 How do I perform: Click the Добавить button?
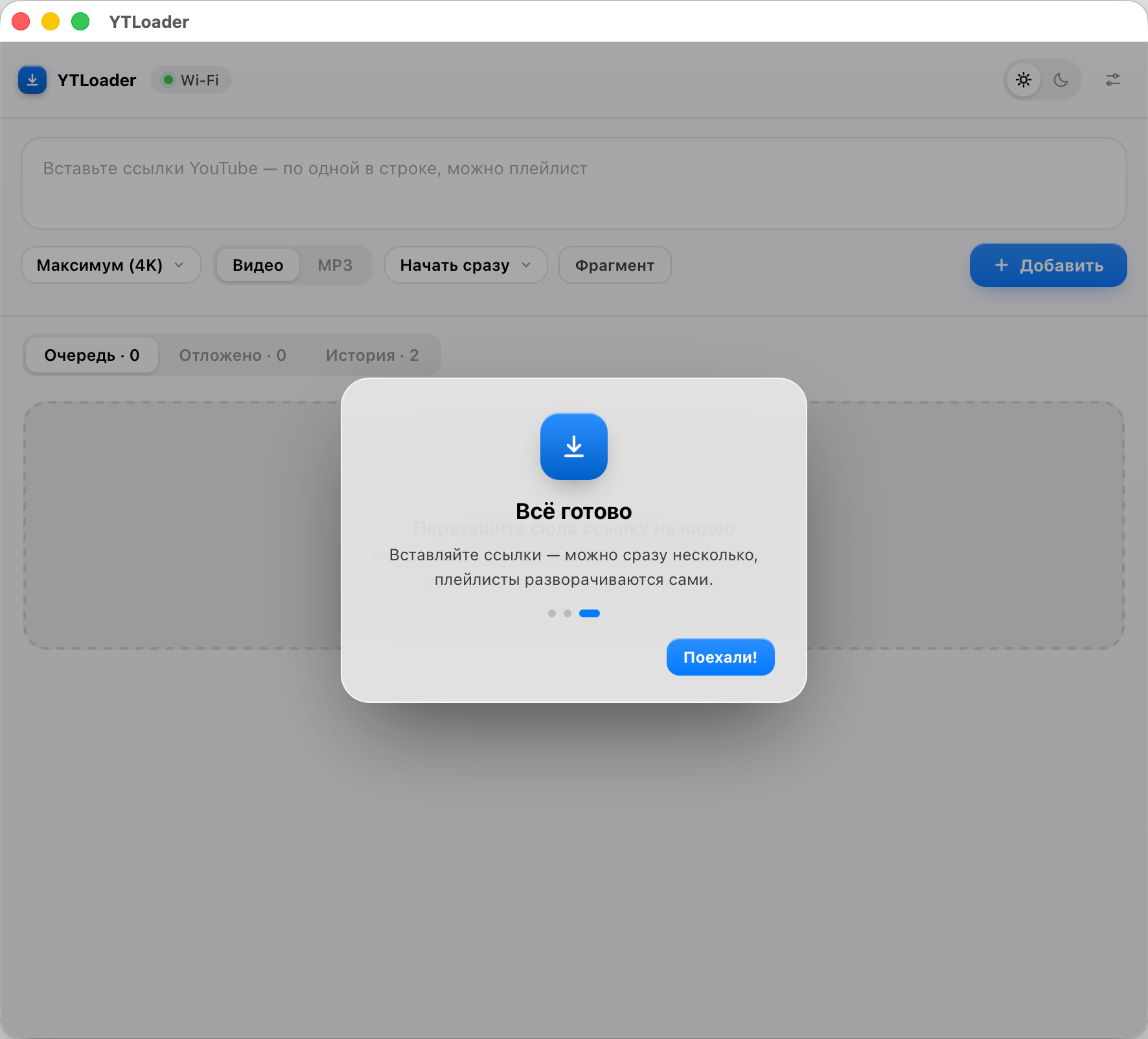click(1048, 266)
